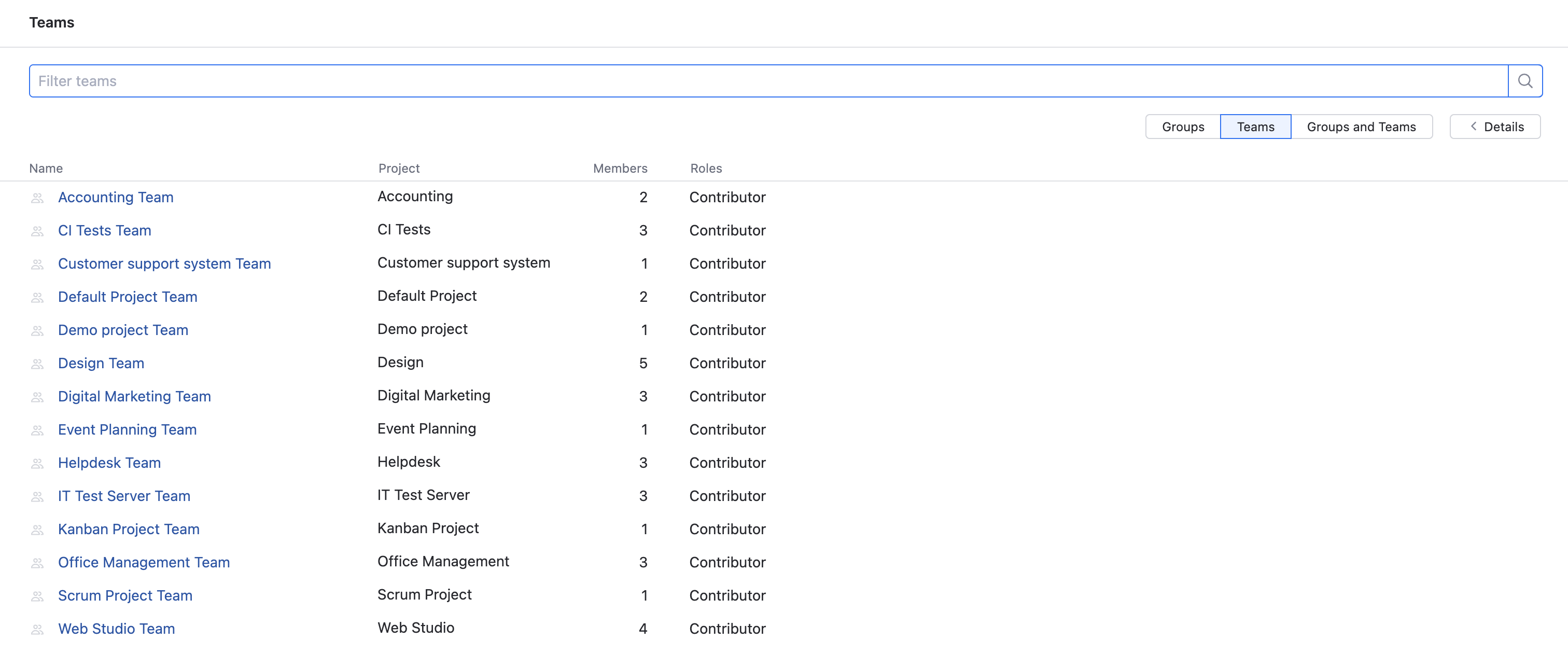Image resolution: width=1568 pixels, height=668 pixels.
Task: Open the Customer support system Team page
Action: point(164,263)
